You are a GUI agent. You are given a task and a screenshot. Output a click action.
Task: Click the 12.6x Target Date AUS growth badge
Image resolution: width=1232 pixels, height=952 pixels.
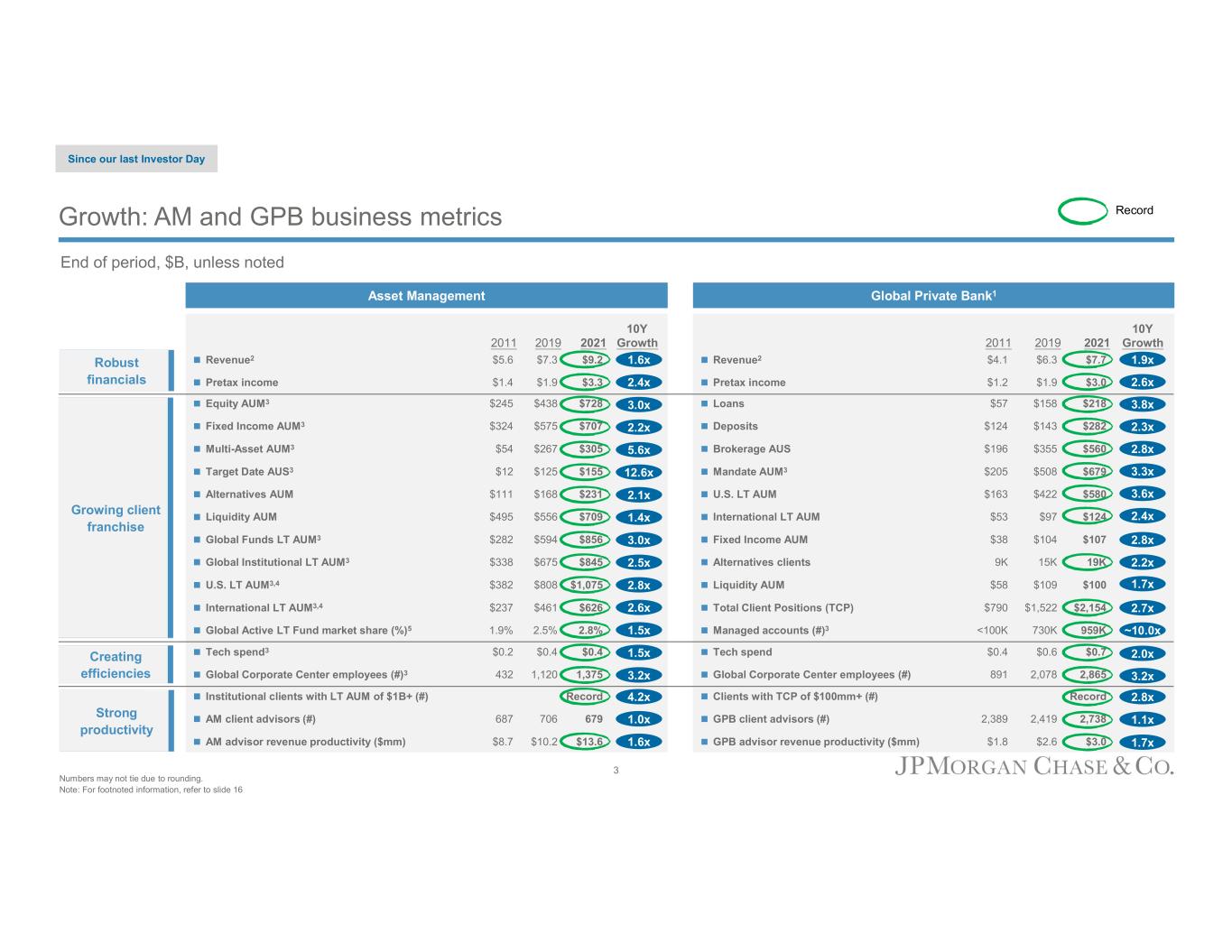[638, 472]
